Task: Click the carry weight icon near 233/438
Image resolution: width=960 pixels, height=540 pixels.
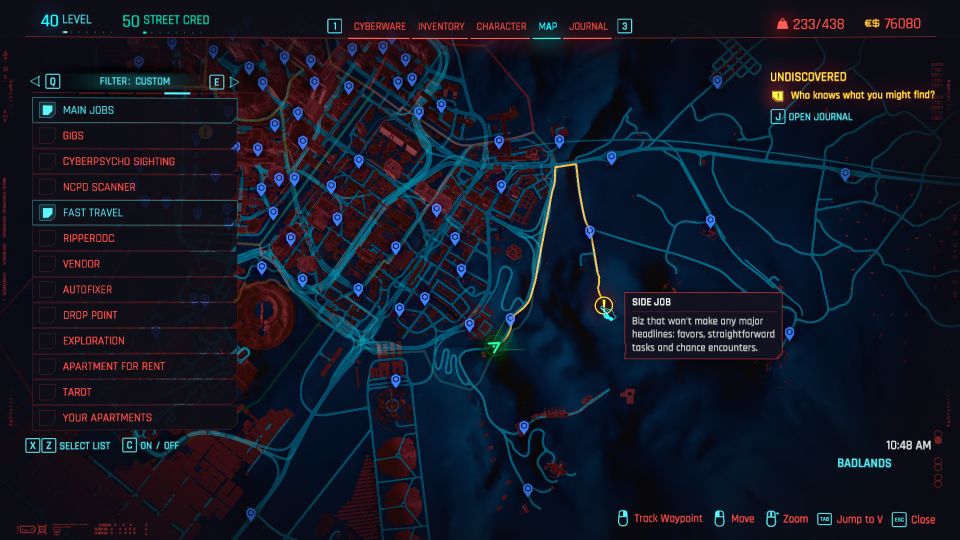Action: click(x=782, y=24)
